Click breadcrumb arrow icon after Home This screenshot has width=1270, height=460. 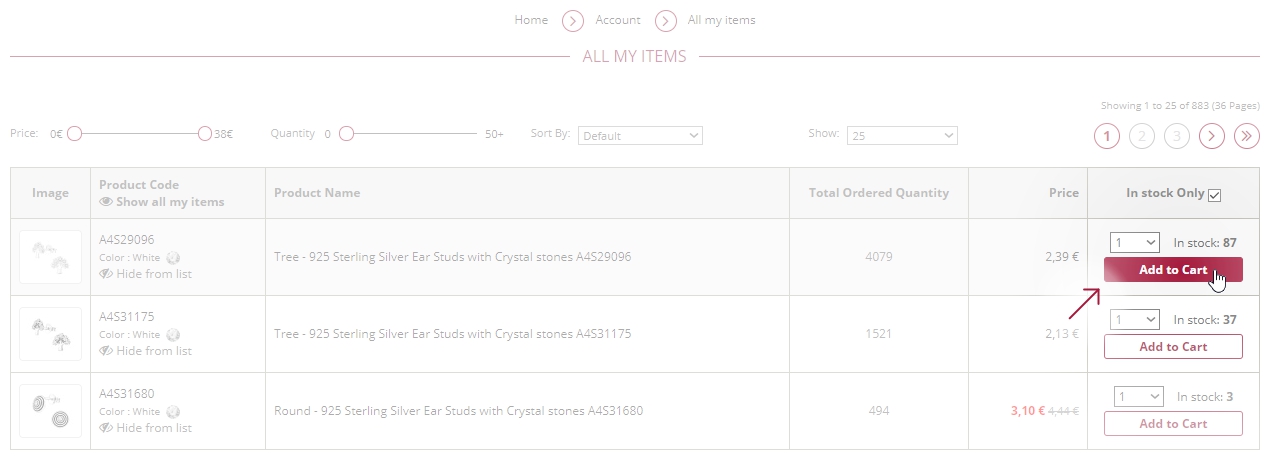pos(572,21)
